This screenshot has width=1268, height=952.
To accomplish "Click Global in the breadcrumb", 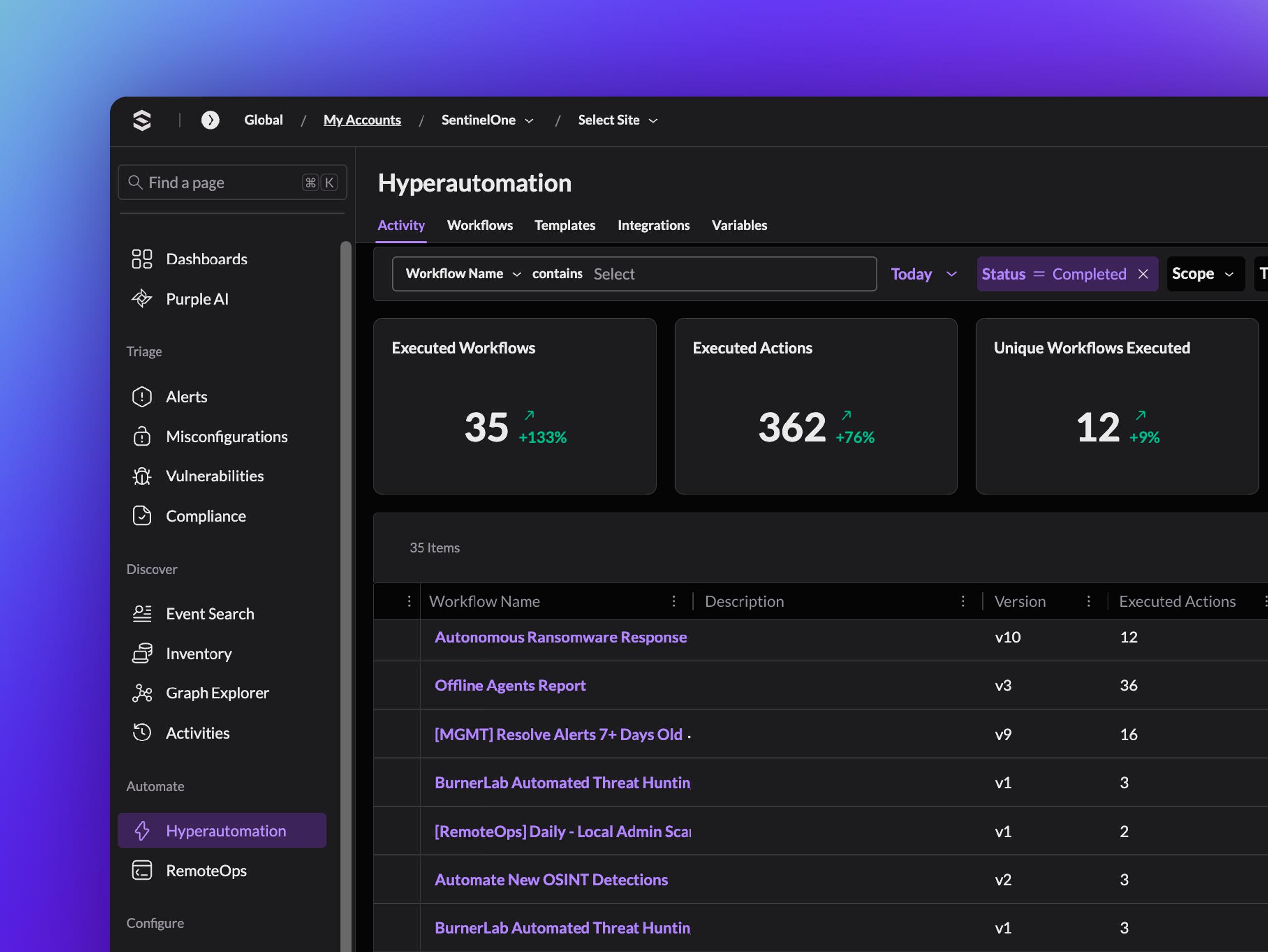I will (x=264, y=120).
